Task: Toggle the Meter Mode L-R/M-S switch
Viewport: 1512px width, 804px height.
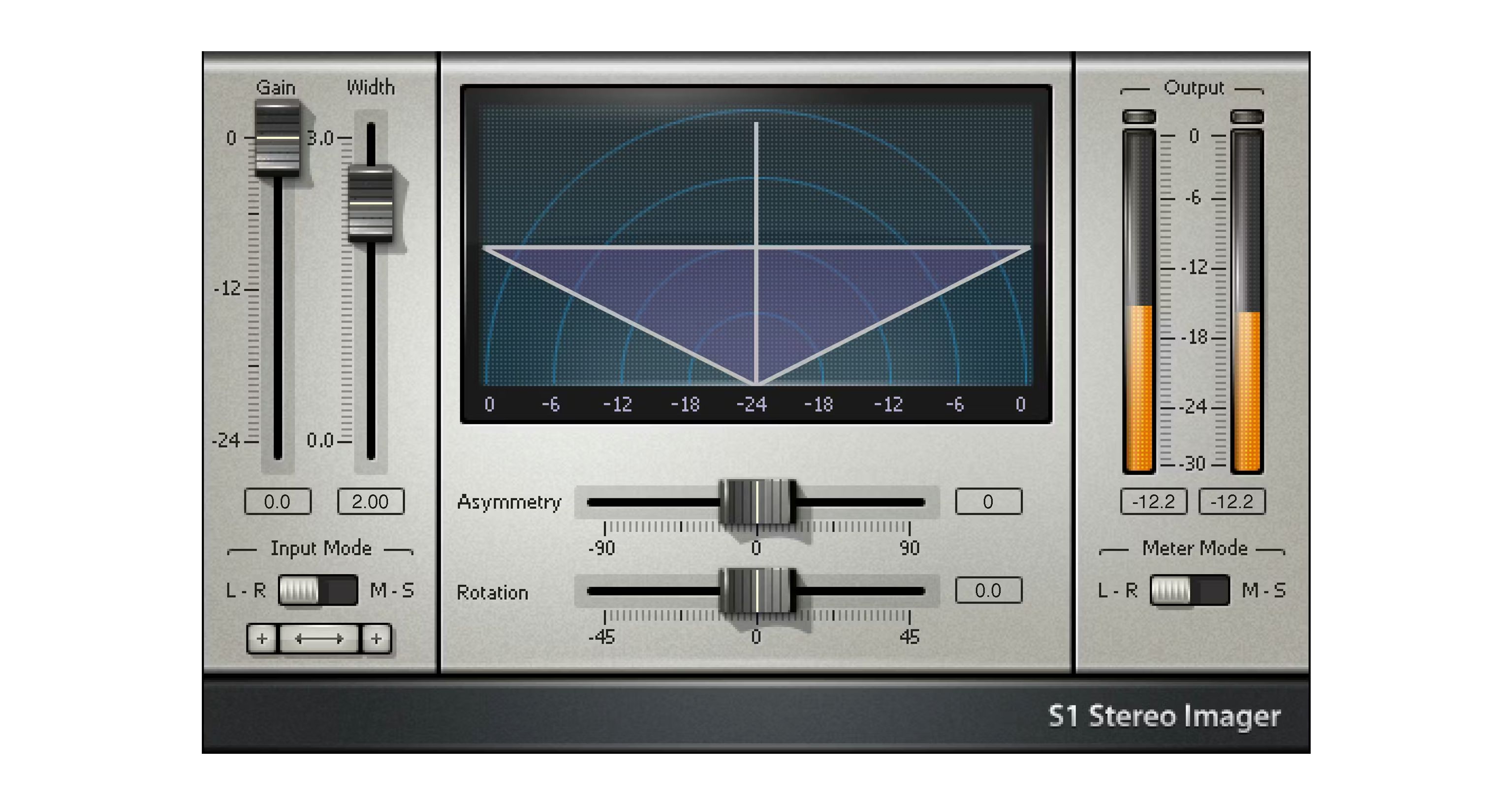Action: click(1190, 590)
